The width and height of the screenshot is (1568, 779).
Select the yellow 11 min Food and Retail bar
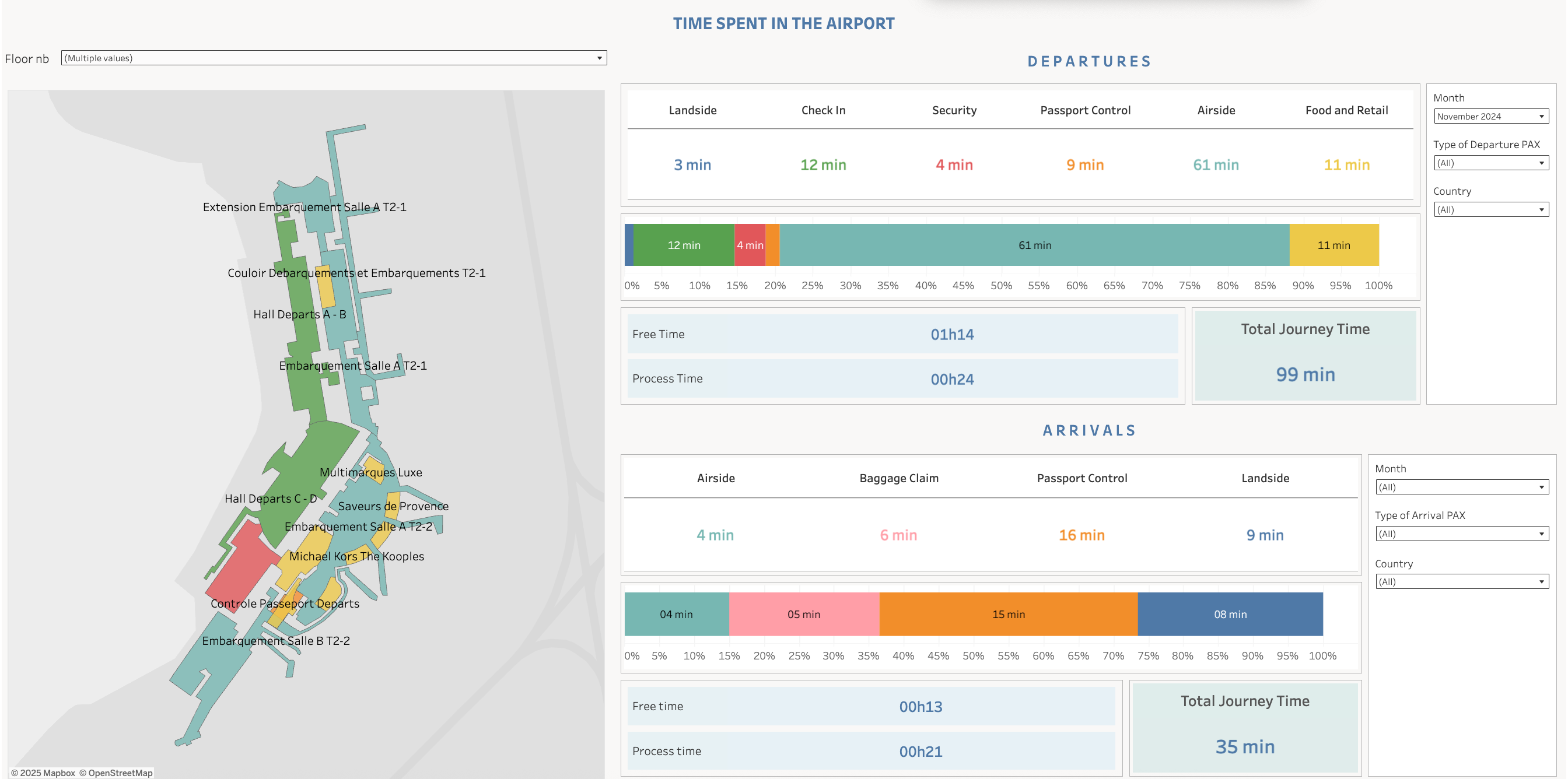(x=1333, y=245)
